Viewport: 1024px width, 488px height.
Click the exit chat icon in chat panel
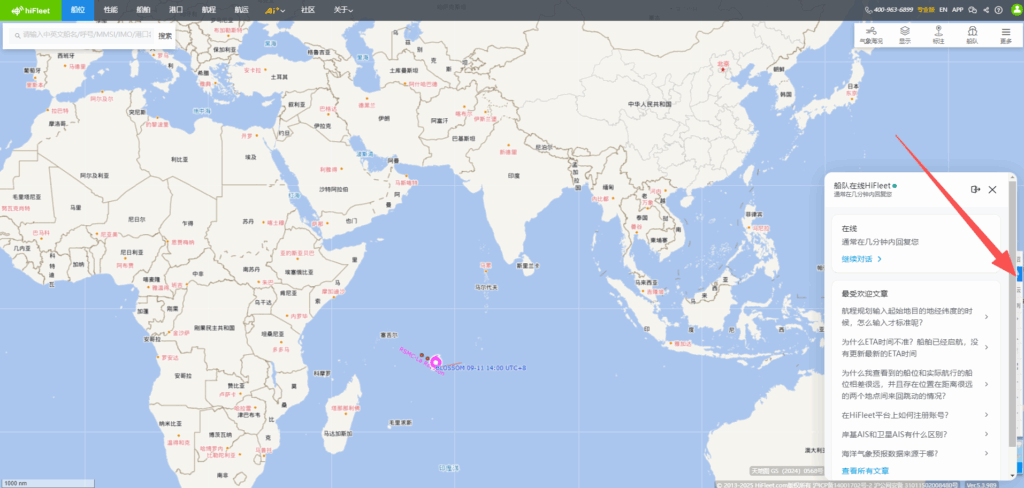(x=975, y=189)
